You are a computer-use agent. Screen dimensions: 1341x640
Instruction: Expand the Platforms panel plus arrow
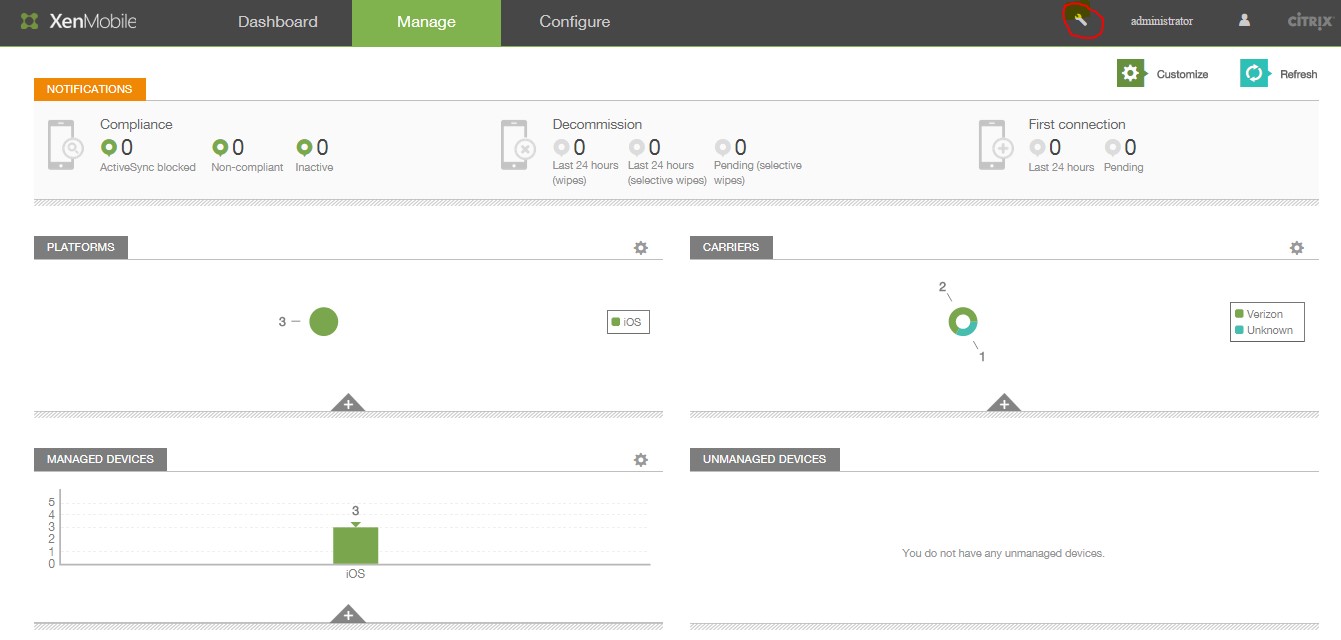coord(348,403)
